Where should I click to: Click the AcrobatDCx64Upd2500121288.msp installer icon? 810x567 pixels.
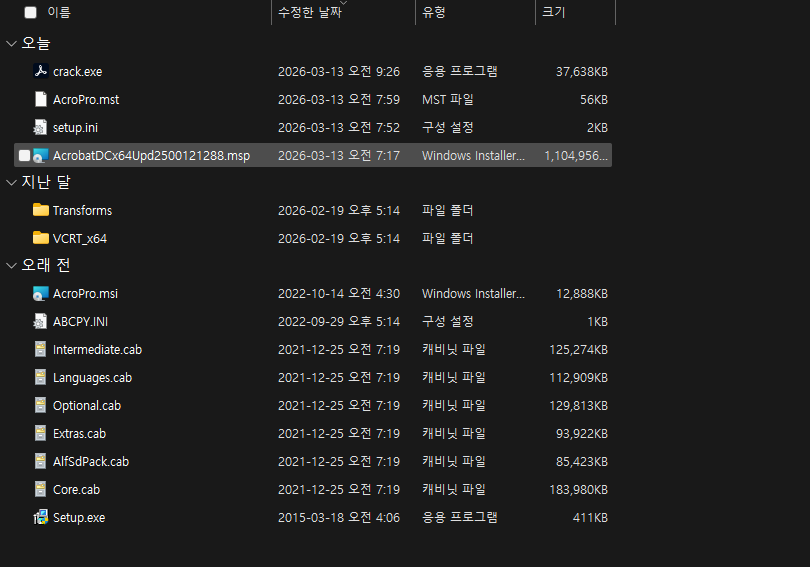(40, 155)
